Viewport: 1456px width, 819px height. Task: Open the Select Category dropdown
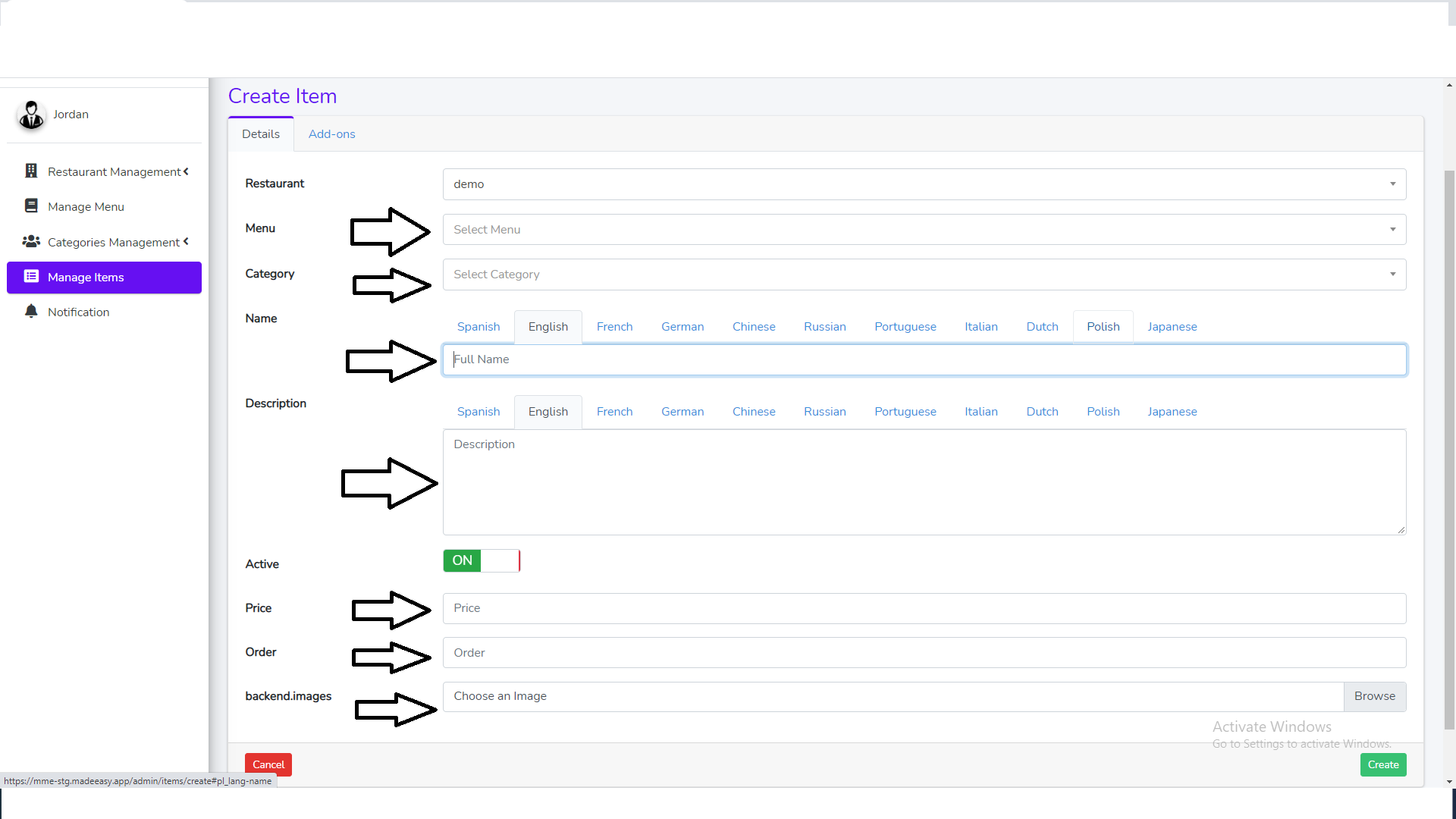[x=924, y=275]
